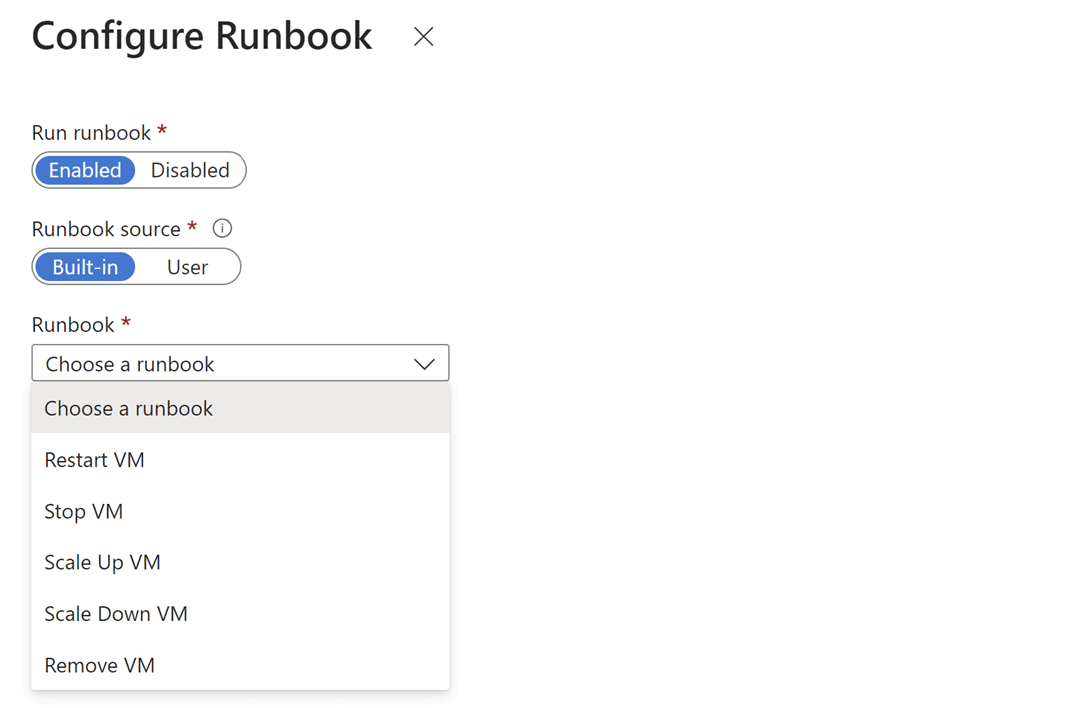1080x708 pixels.
Task: Click the Runbook source label
Action: 108,228
